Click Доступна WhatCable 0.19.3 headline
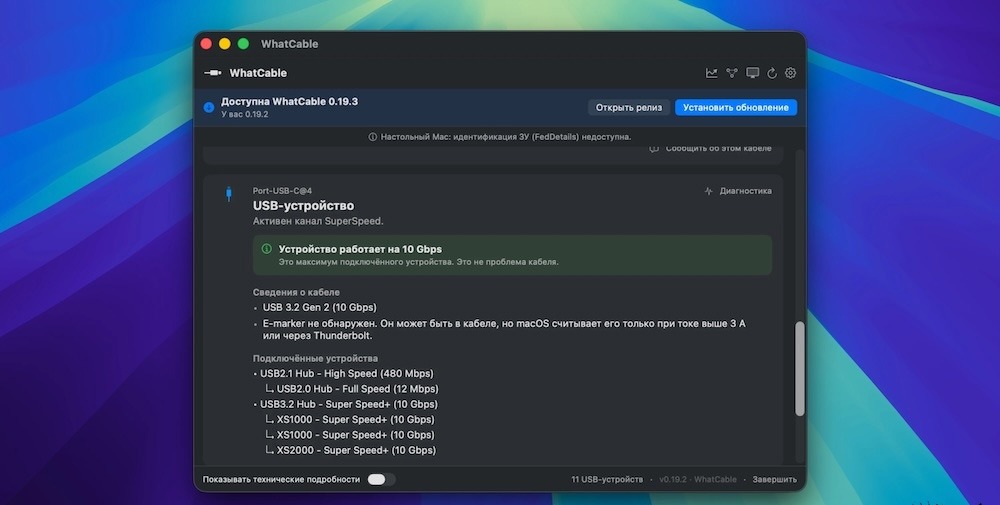Screen dimensions: 1000x505 [x=290, y=101]
